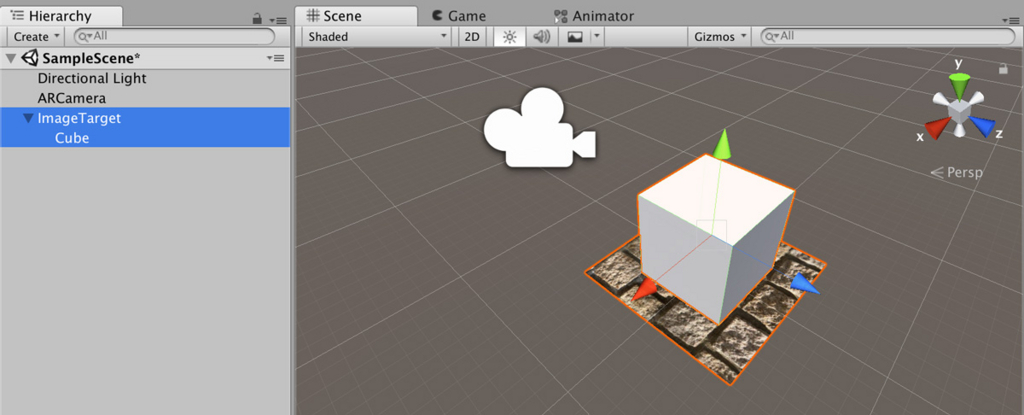Switch to the Game tab

click(x=458, y=16)
